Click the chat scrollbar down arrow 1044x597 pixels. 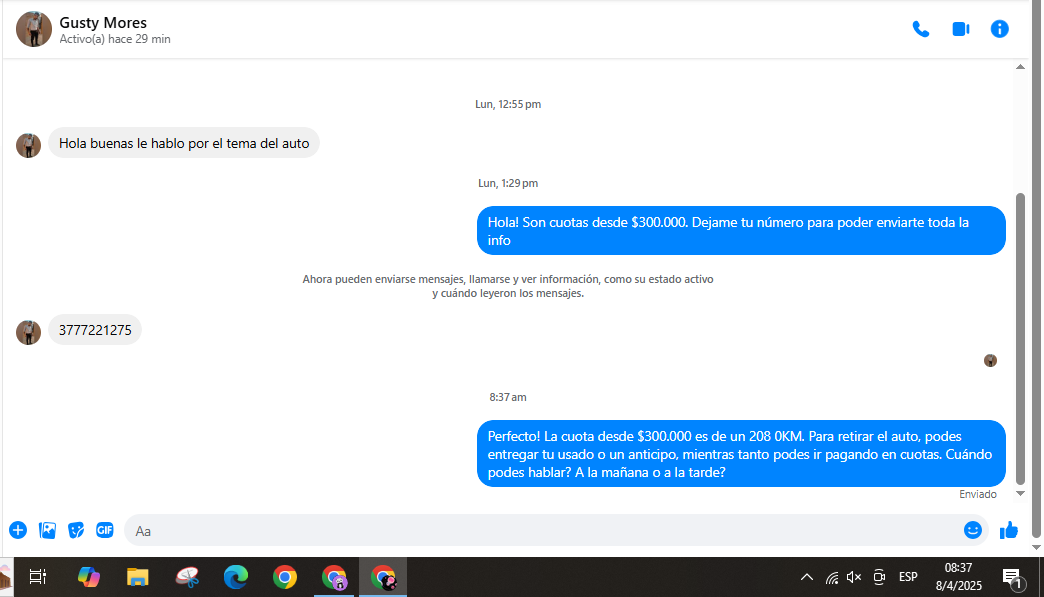pos(1020,493)
